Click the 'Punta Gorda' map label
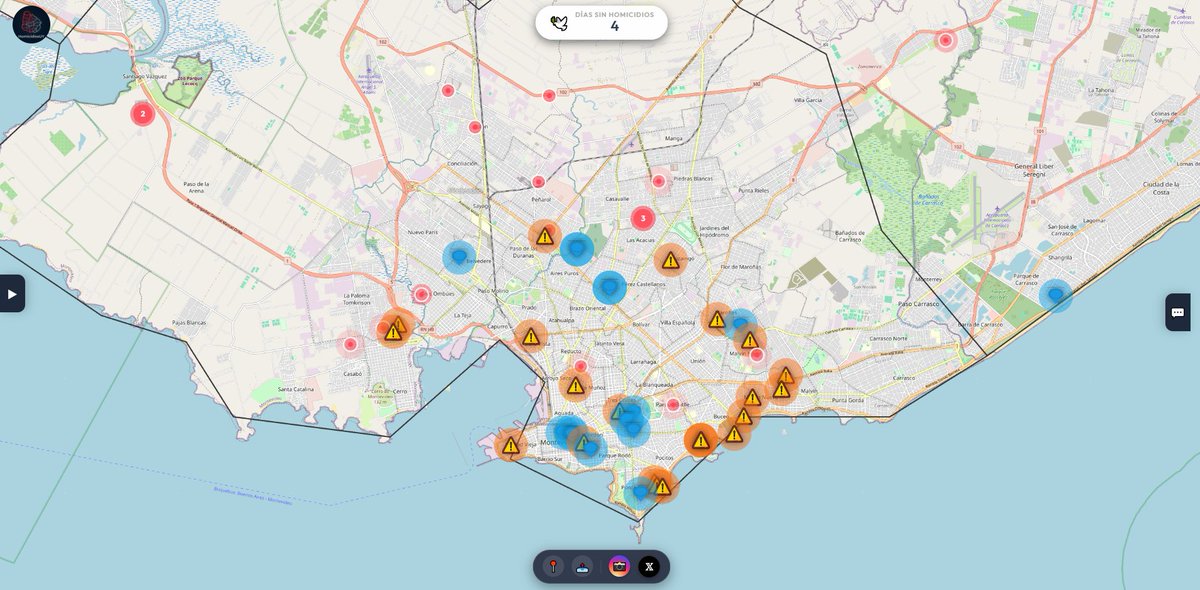 847,399
